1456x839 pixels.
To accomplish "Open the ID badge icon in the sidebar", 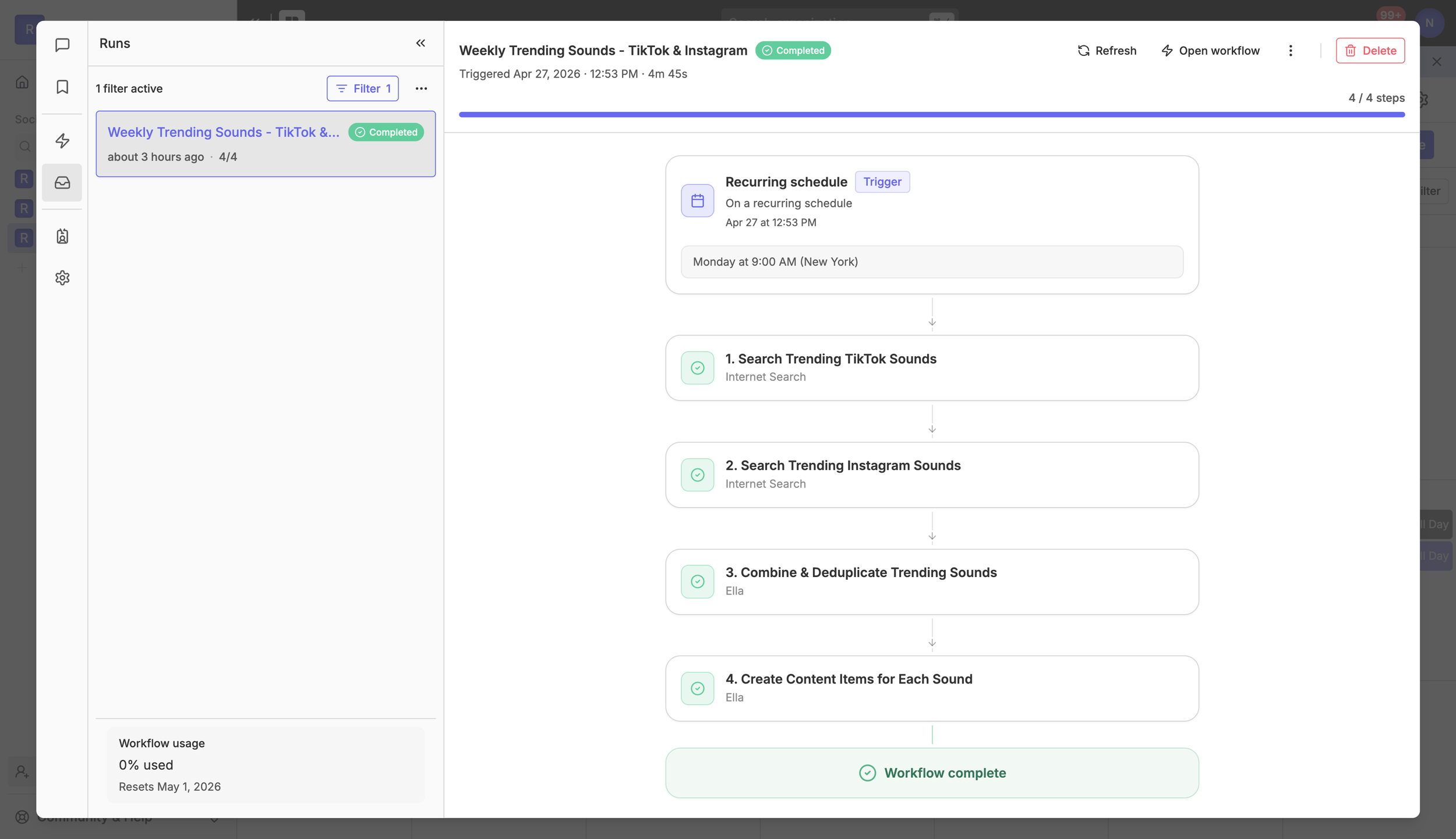I will click(x=62, y=236).
